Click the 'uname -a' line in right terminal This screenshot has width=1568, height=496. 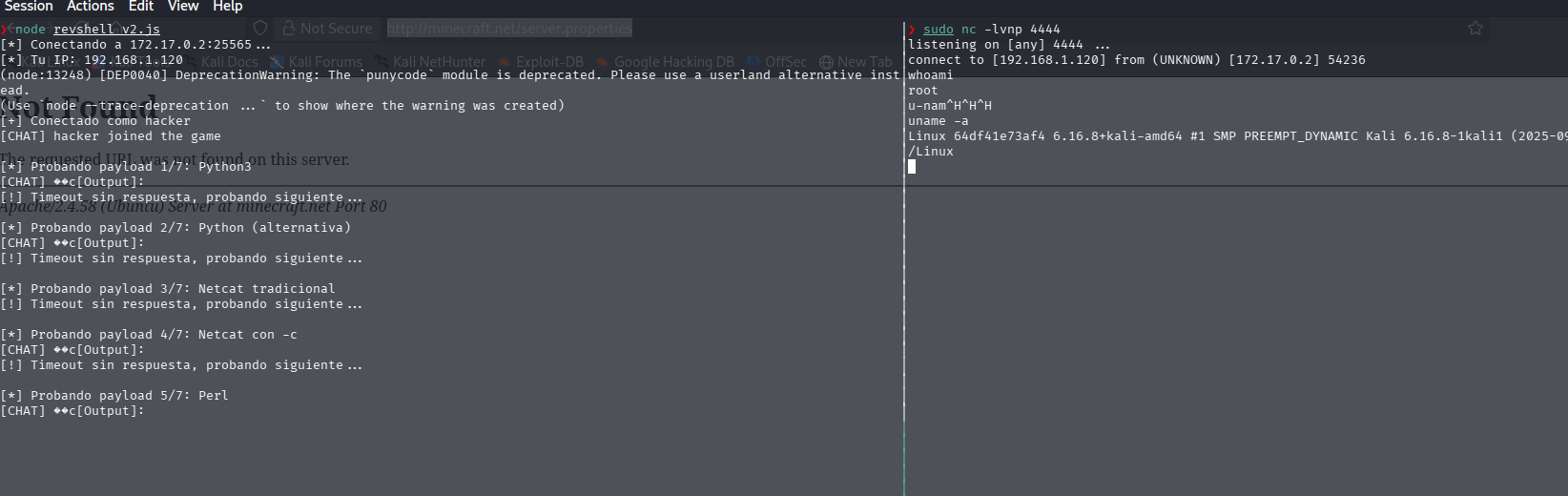938,121
